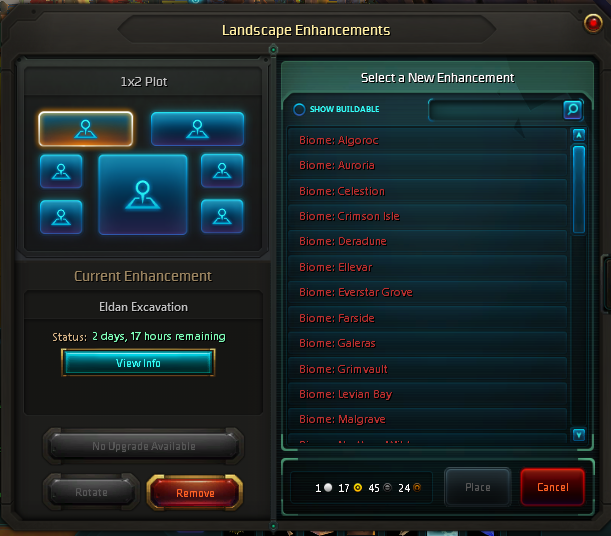The image size is (611, 536).
Task: Pick the upper-left small plot icon
Action: point(61,171)
